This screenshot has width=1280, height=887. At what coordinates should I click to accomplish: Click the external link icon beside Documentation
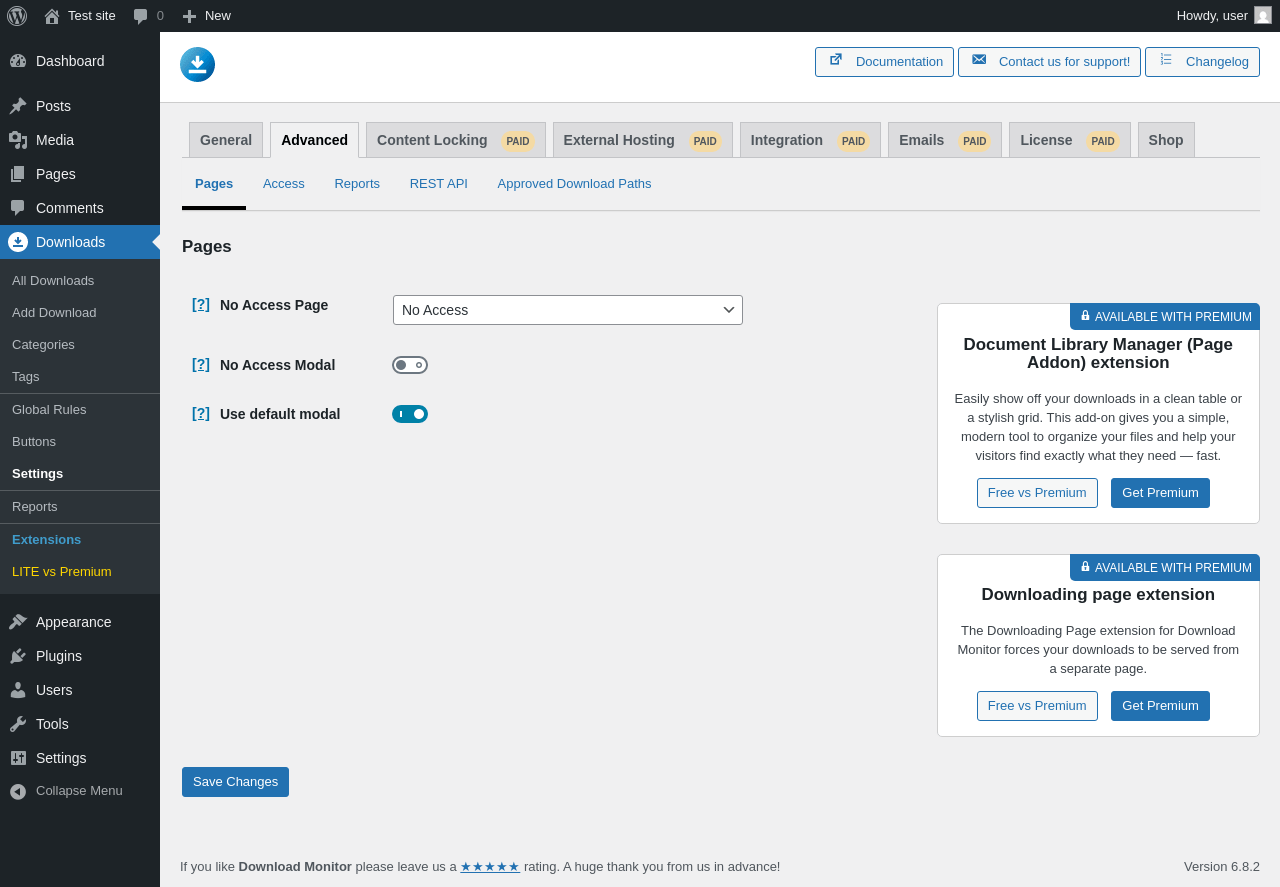coord(836,60)
